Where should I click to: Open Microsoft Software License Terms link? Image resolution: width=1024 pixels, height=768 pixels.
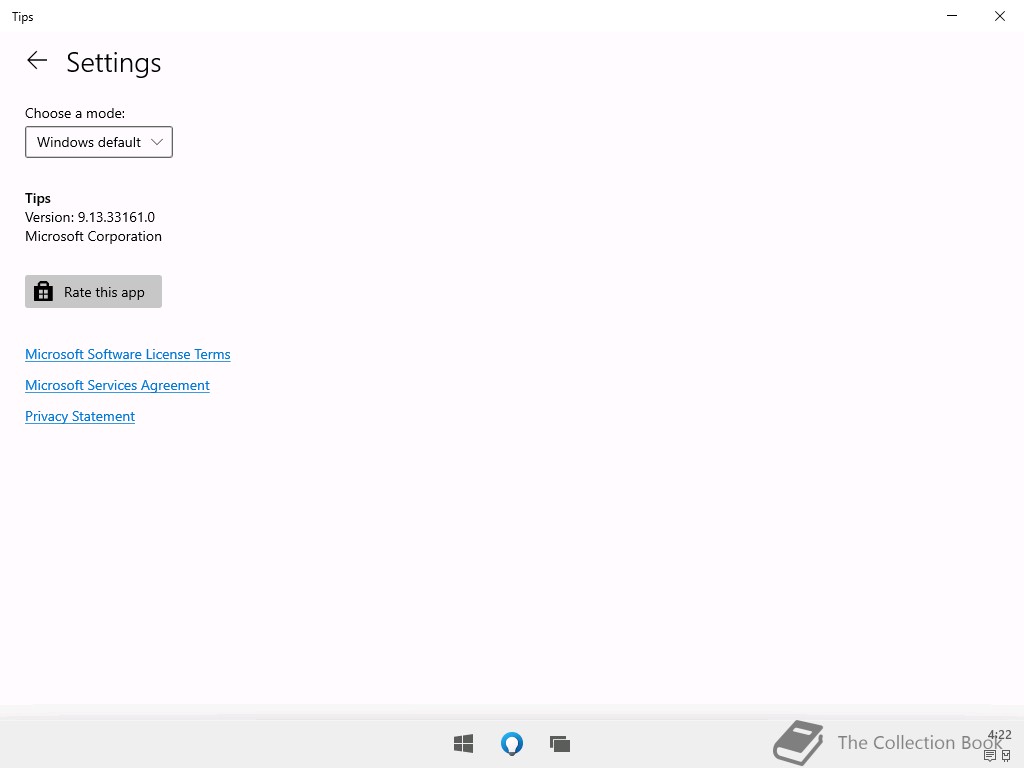pos(127,354)
